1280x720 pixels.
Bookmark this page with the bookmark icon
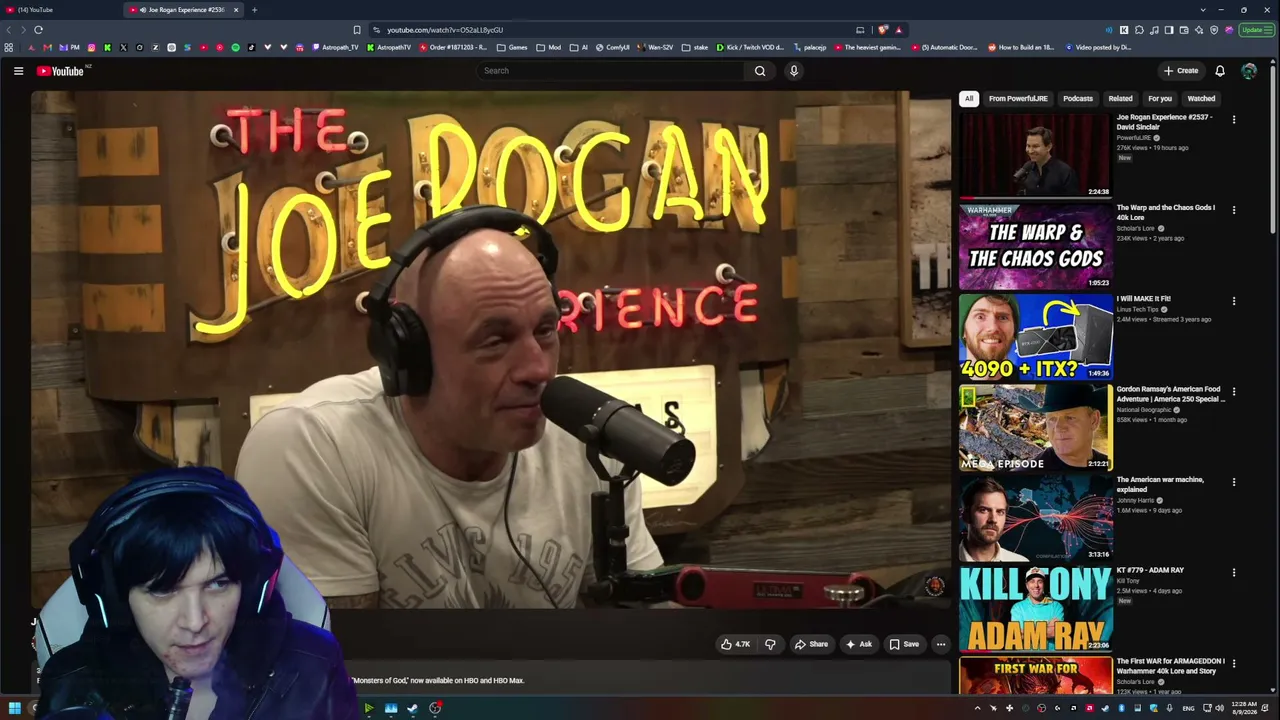[357, 30]
